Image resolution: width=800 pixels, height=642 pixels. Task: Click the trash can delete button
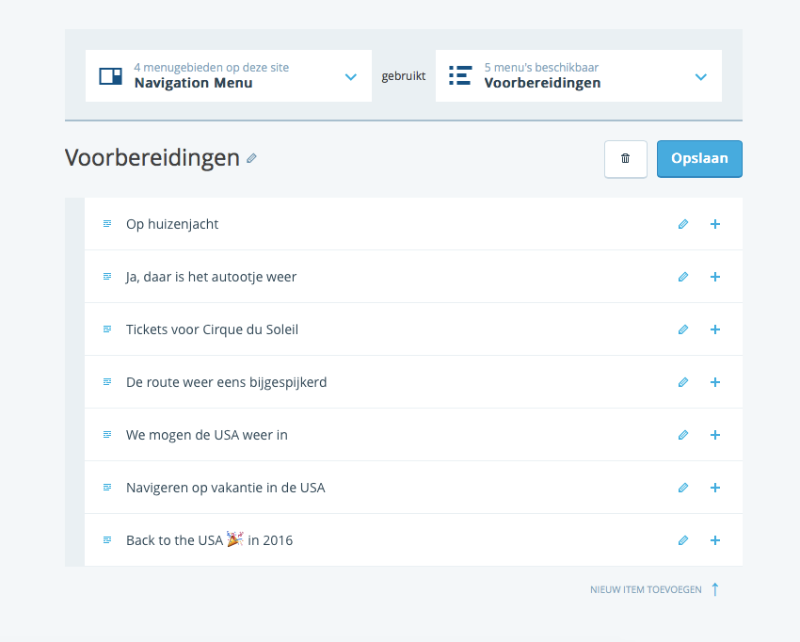tap(626, 158)
